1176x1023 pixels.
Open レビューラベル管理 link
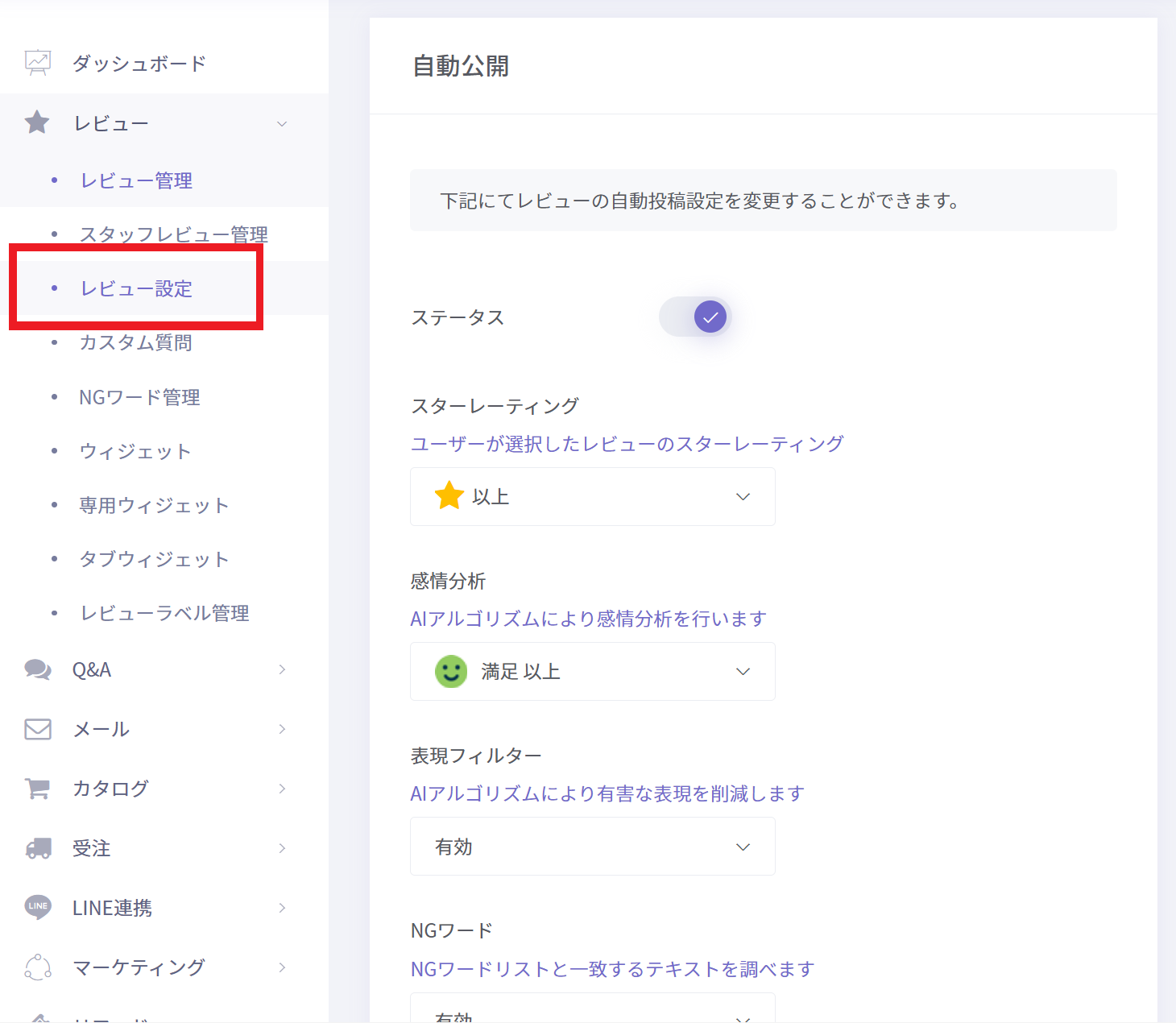pos(164,613)
